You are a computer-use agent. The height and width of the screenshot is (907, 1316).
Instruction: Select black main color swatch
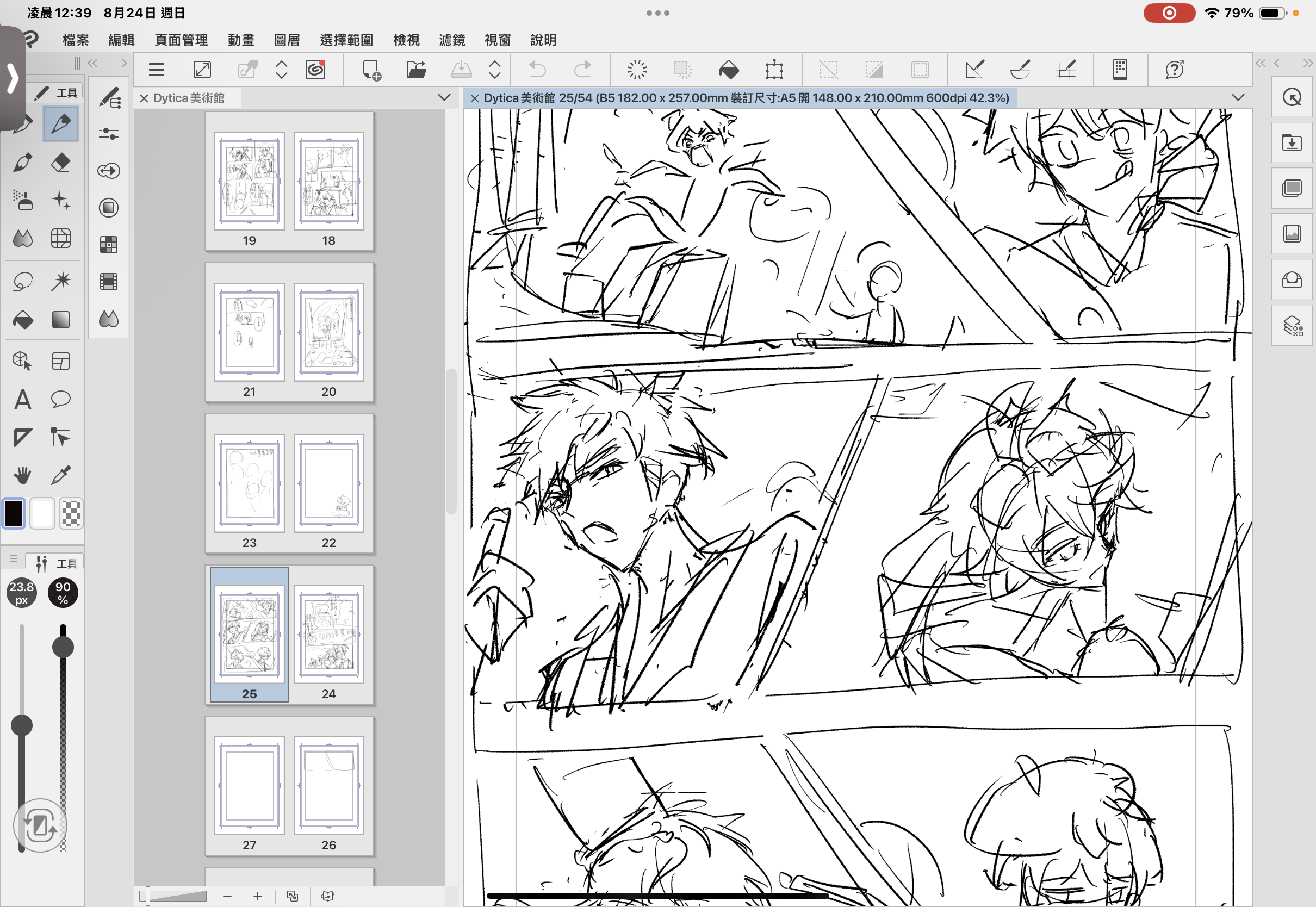[x=14, y=513]
